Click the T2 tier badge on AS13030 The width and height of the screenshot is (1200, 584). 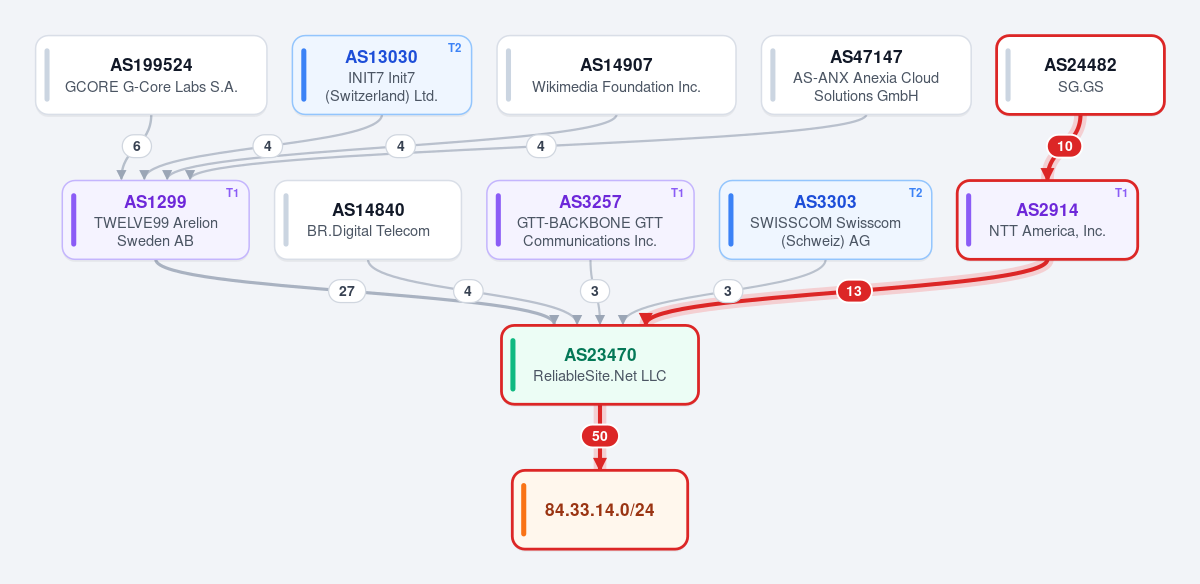(x=455, y=48)
